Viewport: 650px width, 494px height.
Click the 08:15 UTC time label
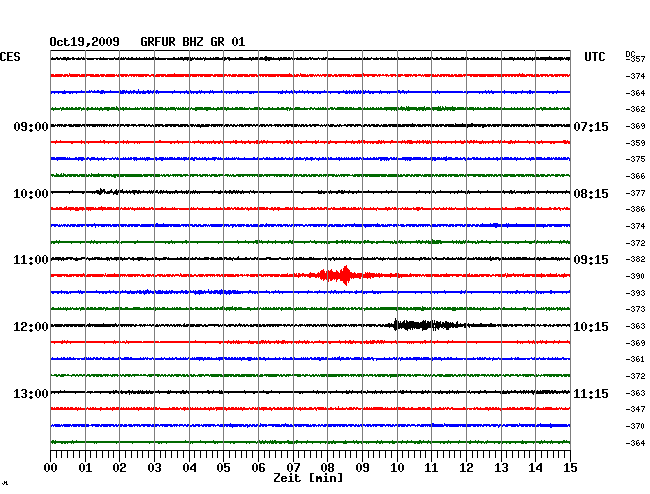pos(591,194)
